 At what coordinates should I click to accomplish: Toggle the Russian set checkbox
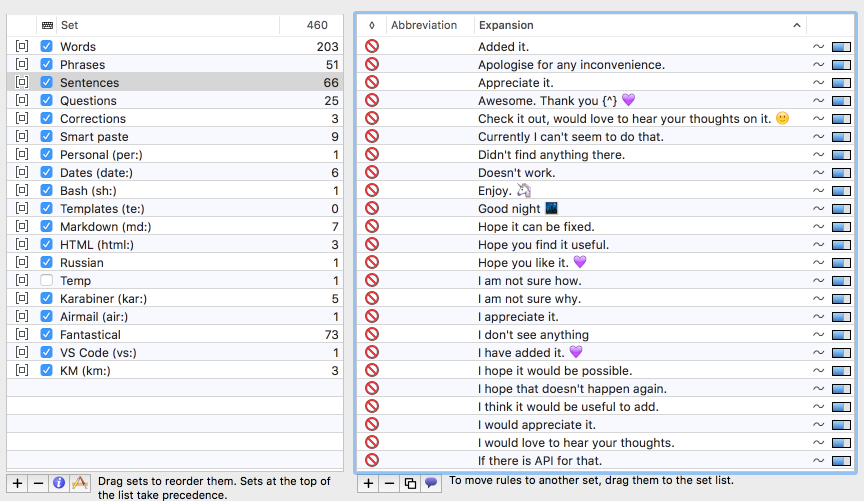(46, 262)
